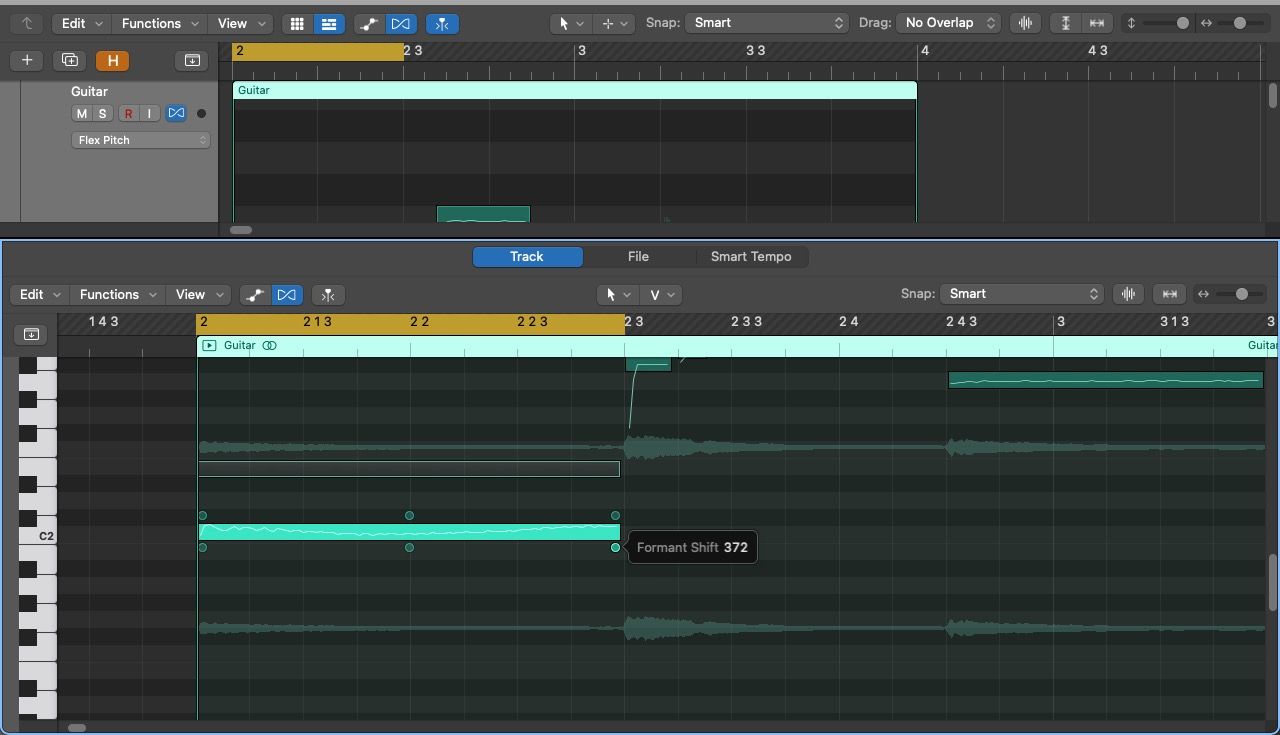Switch to grid view icon in top toolbar

coord(297,23)
